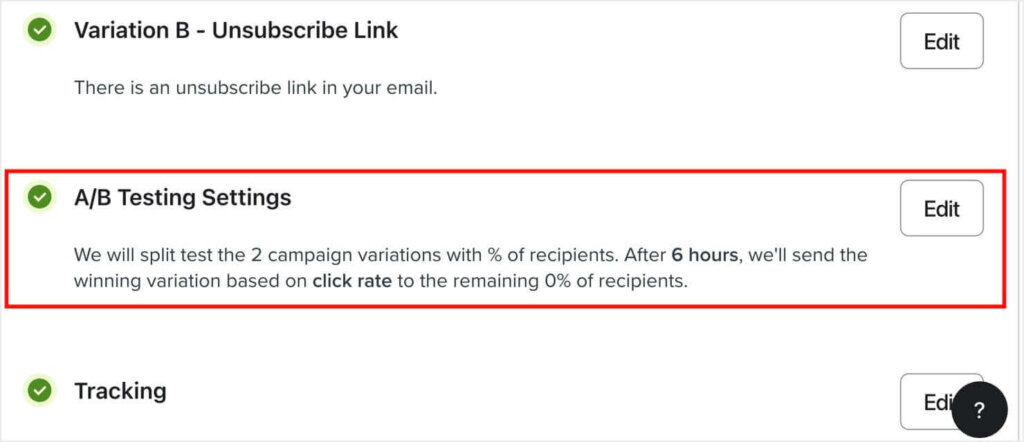Click the green checkmark beside Variation B heading
Screen dimensions: 1024x442
pyautogui.click(x=40, y=31)
